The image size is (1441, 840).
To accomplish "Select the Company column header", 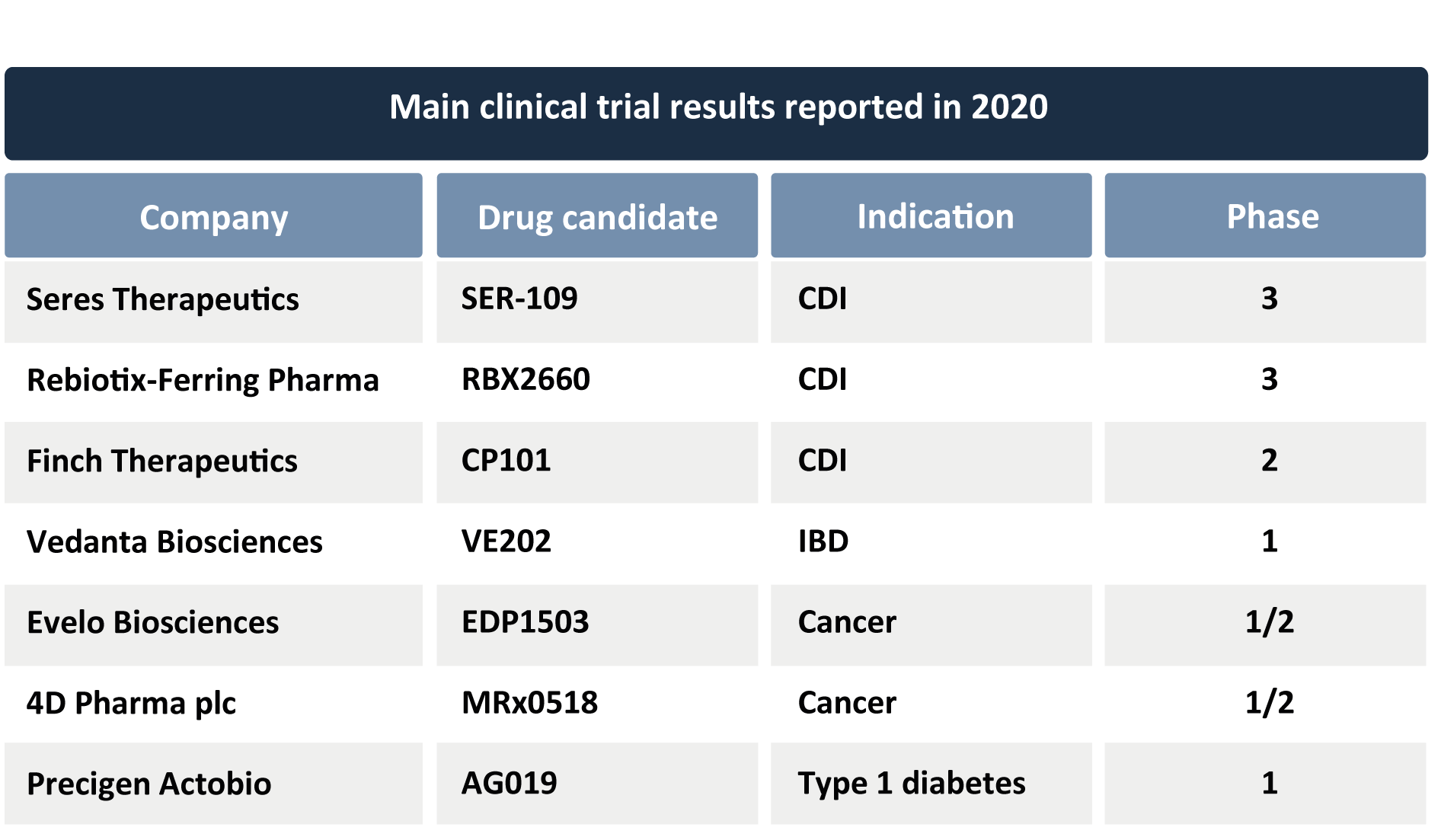I will click(213, 217).
